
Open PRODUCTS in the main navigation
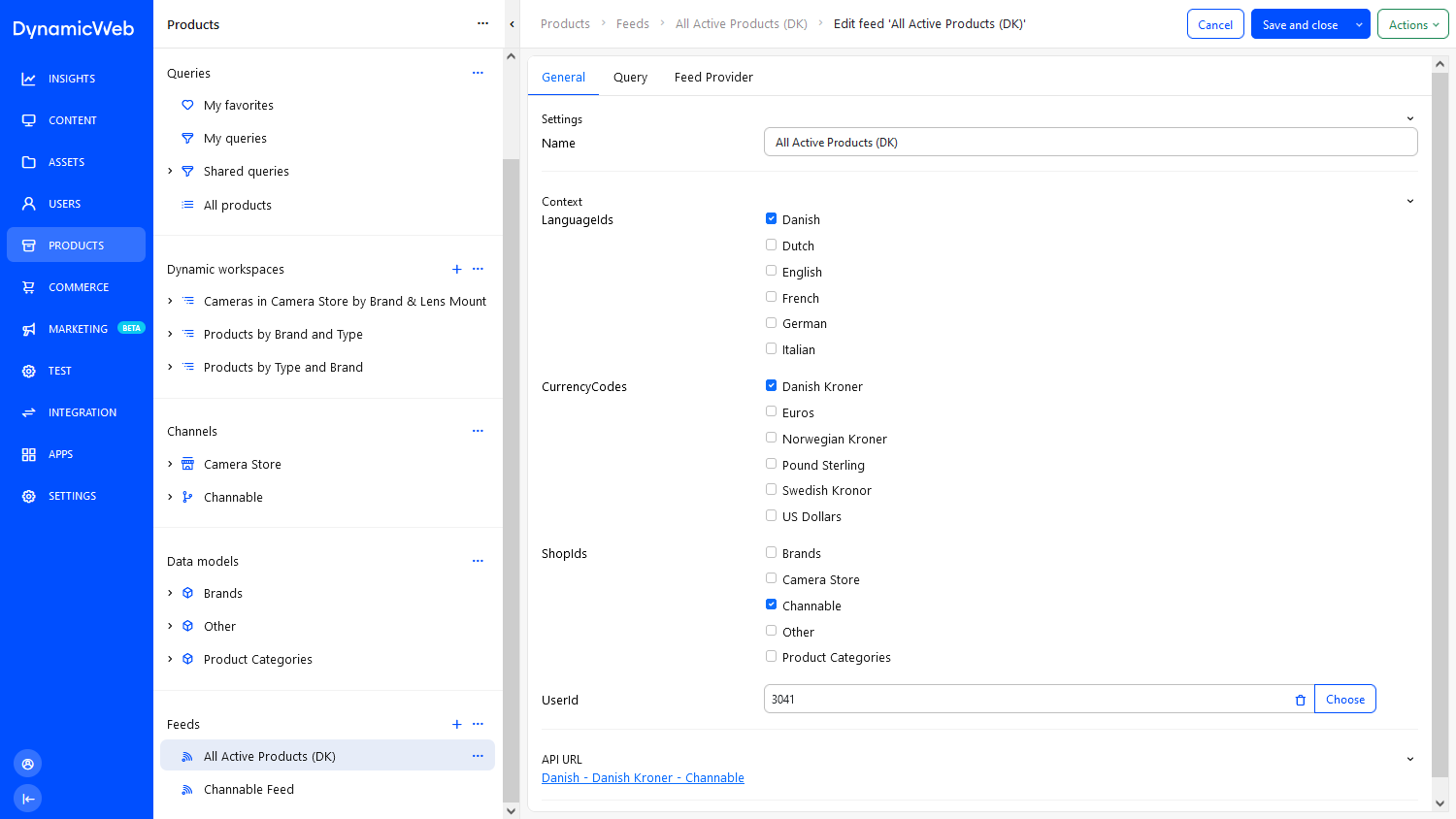[x=76, y=246]
